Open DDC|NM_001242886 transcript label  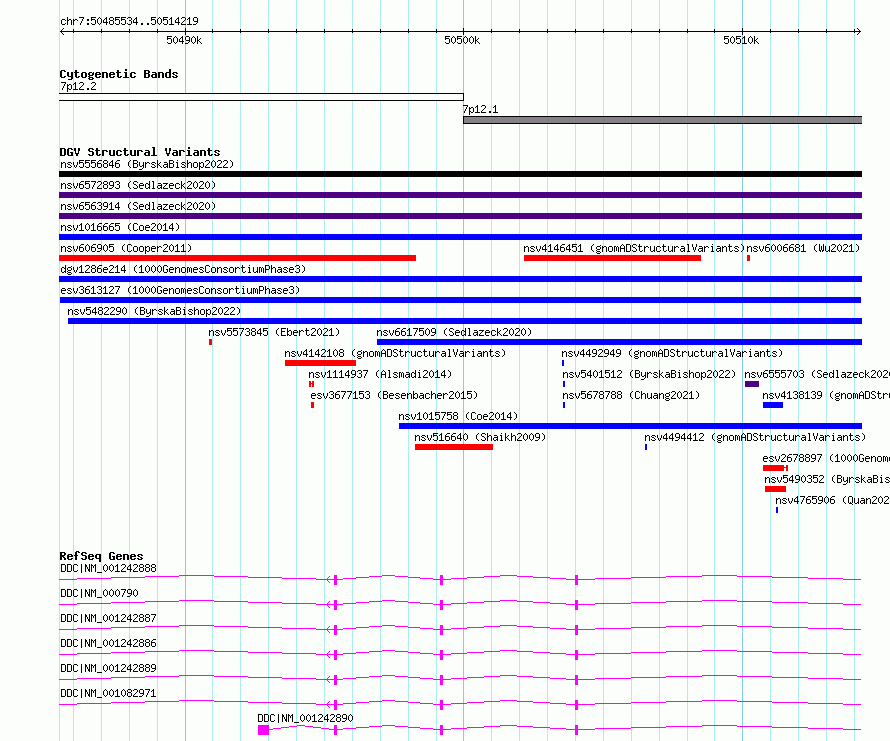(108, 643)
